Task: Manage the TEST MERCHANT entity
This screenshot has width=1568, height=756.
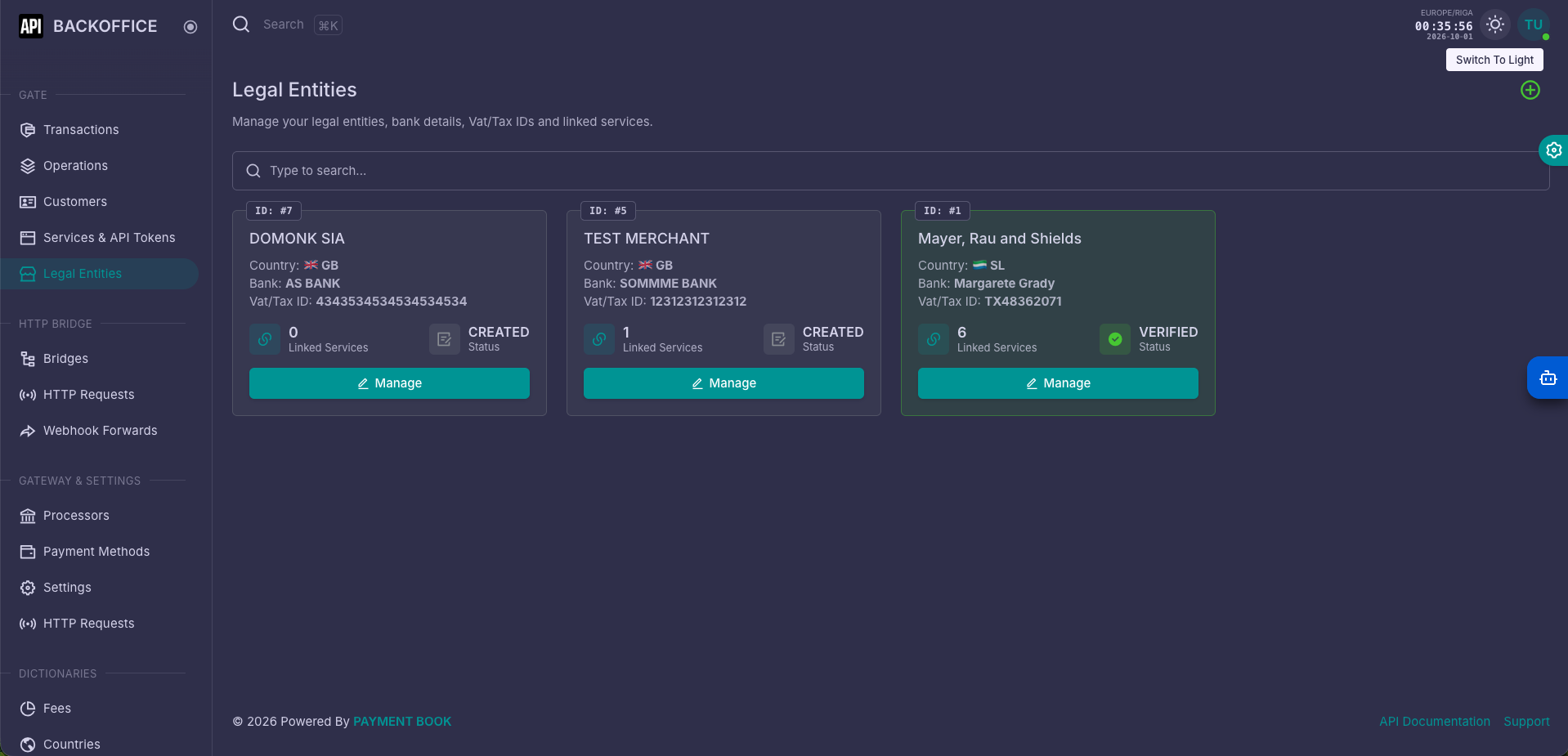Action: click(724, 383)
